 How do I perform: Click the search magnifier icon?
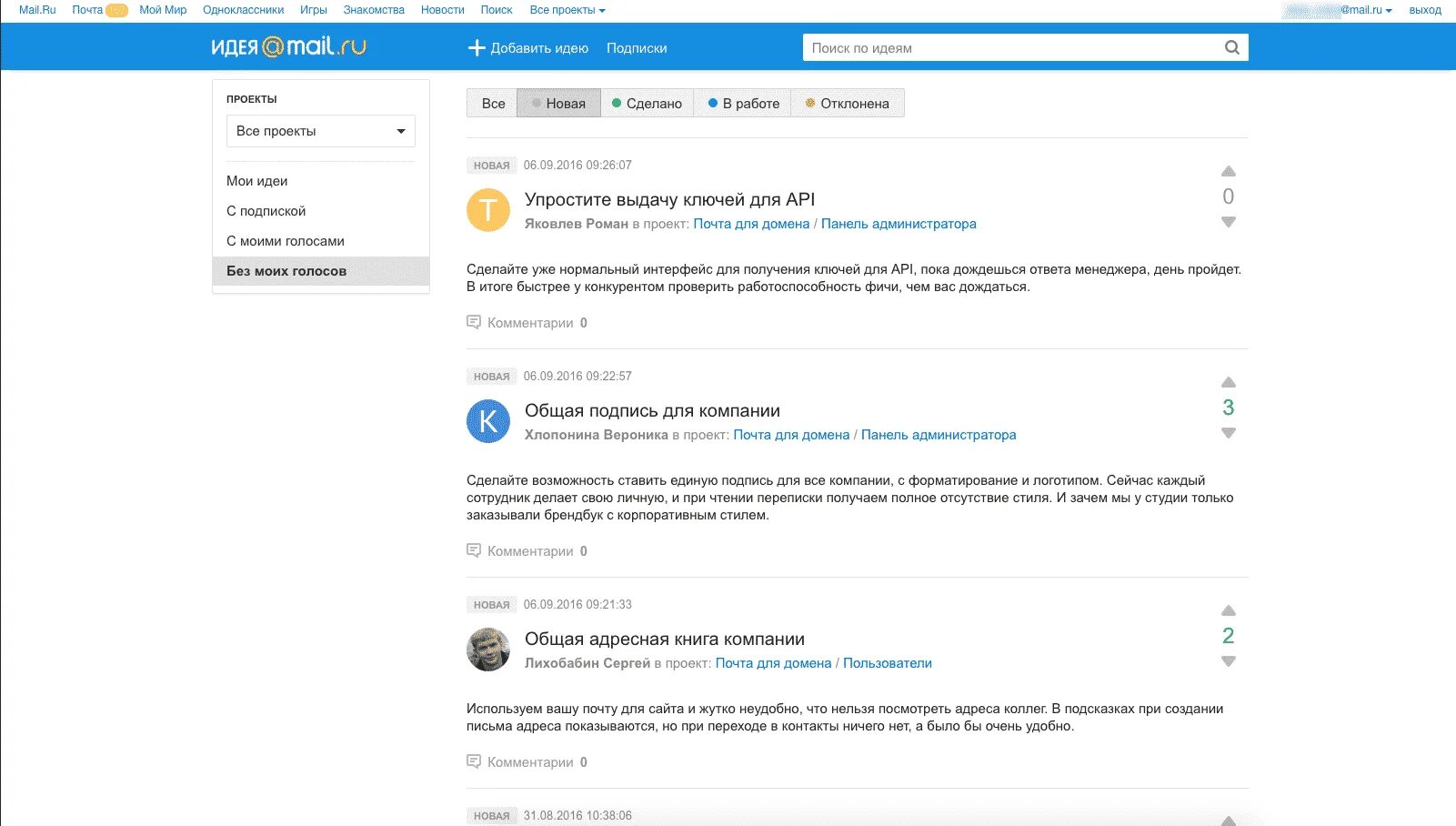(x=1232, y=47)
